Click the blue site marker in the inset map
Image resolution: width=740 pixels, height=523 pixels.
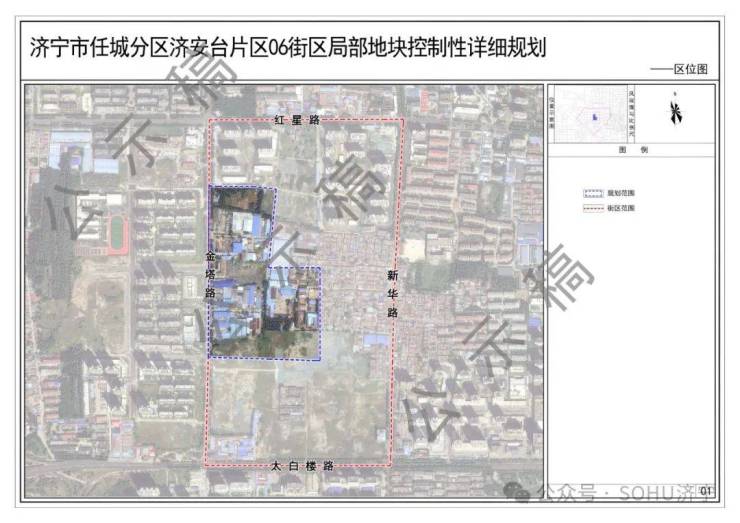click(595, 117)
